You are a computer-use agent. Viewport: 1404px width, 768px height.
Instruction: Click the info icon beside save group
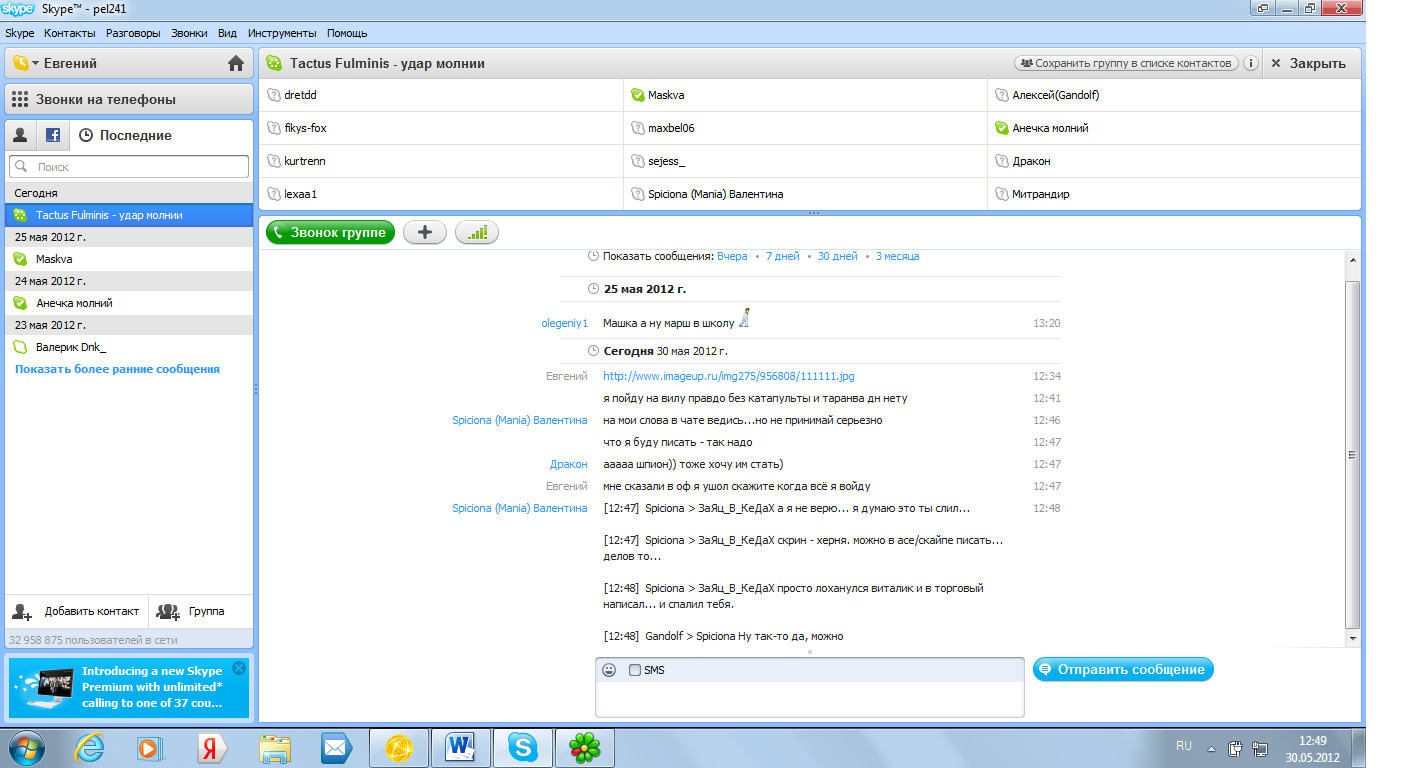[x=1250, y=63]
